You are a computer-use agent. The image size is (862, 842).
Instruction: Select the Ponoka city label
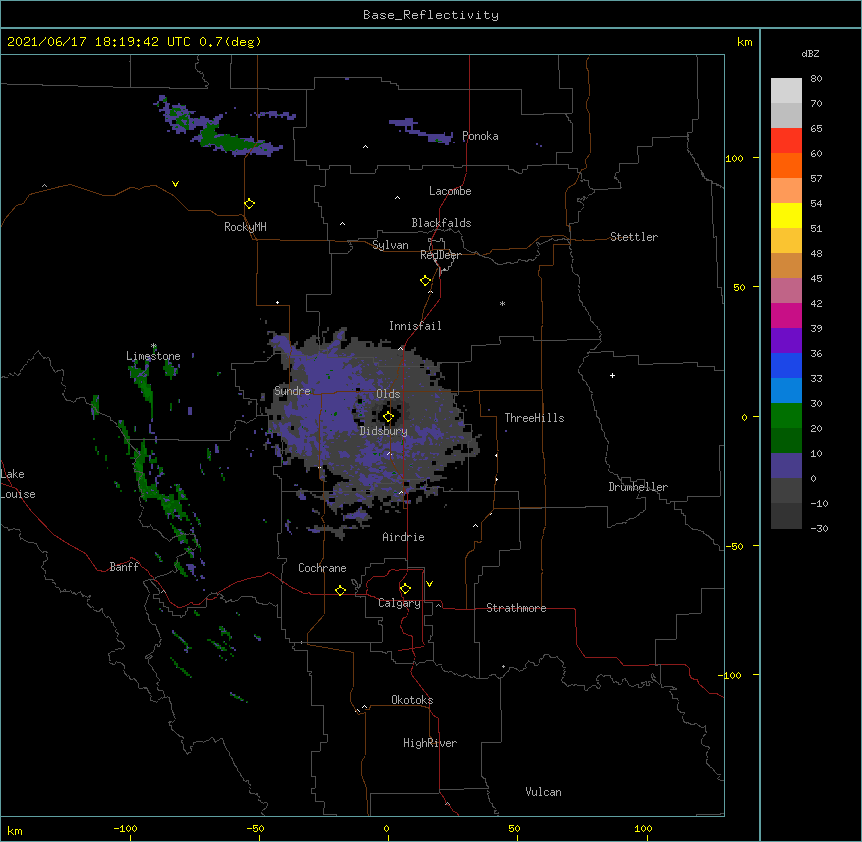[x=480, y=136]
